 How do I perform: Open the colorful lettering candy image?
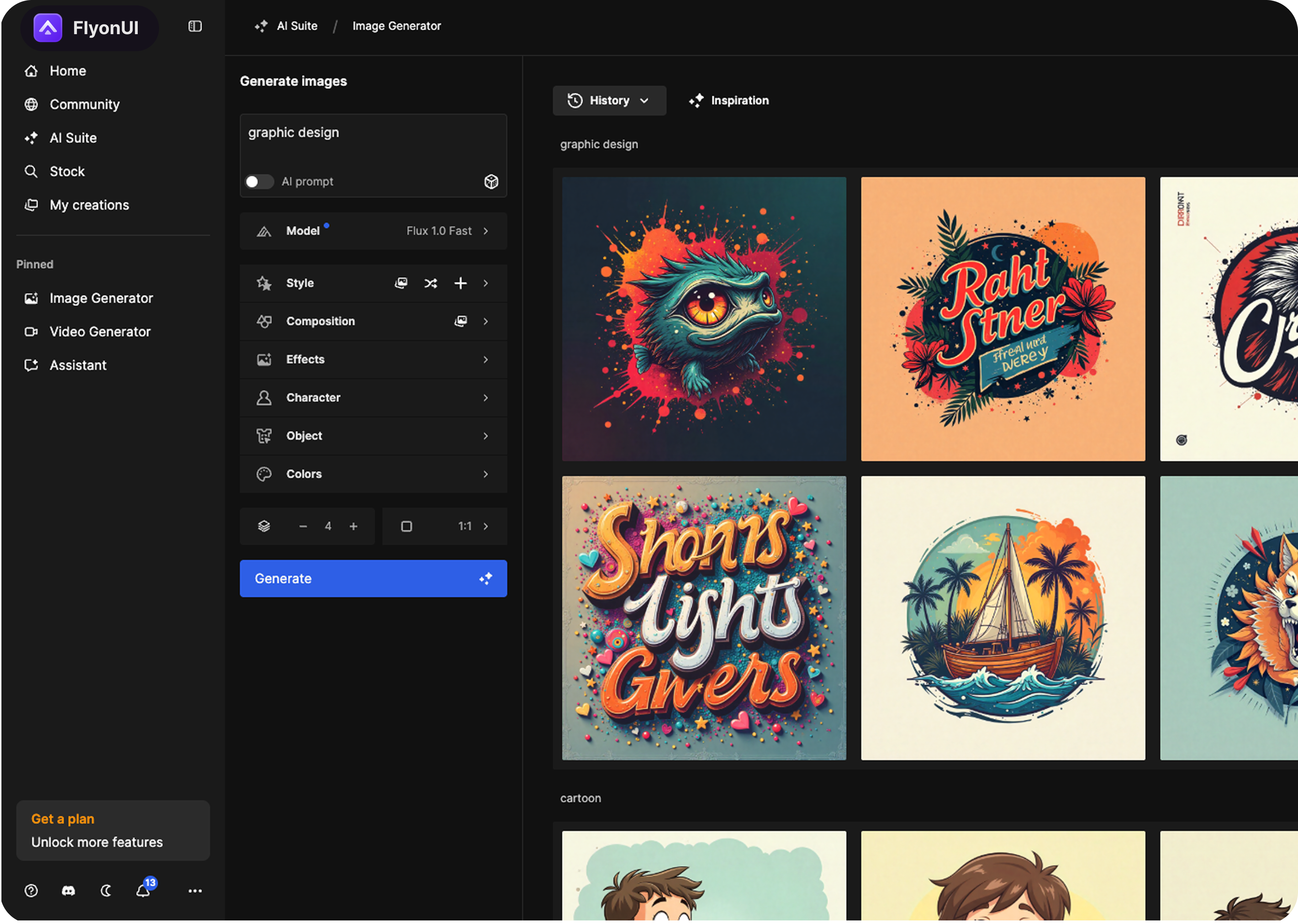[x=704, y=618]
